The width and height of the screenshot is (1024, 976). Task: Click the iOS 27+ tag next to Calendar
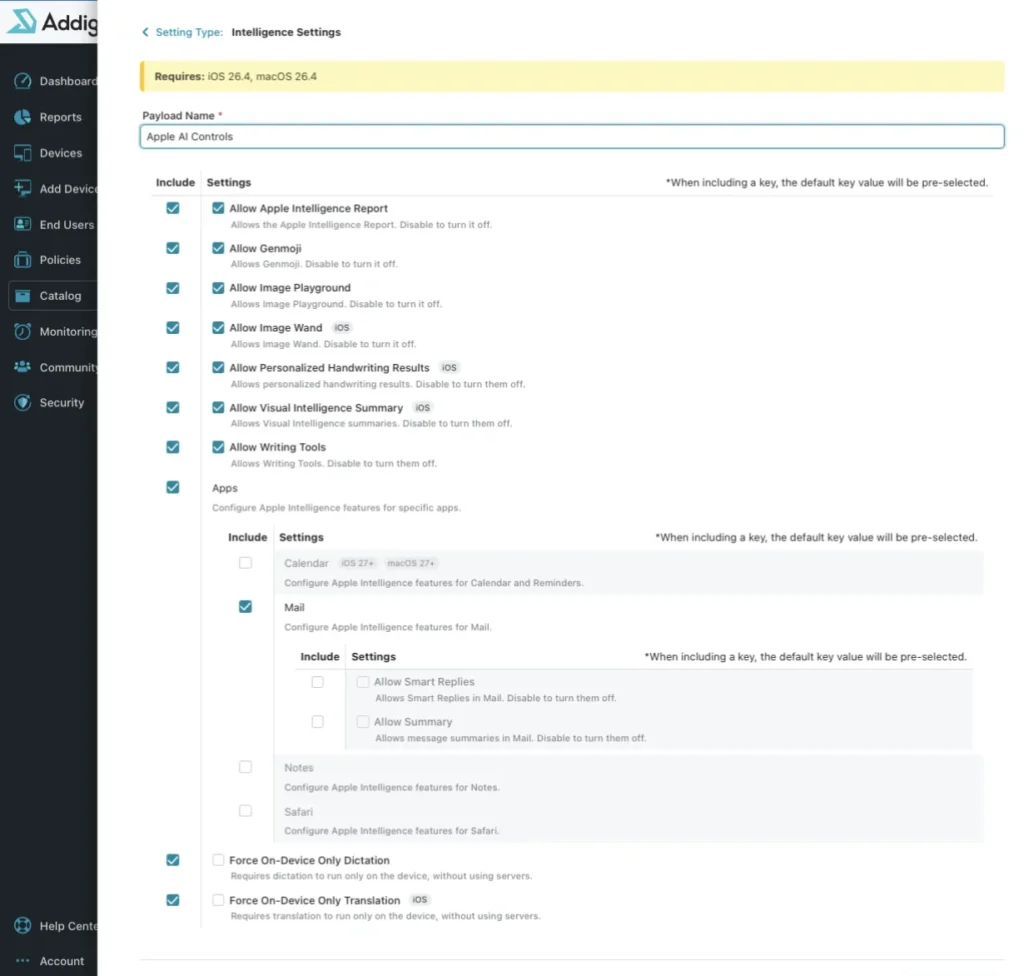tap(357, 563)
